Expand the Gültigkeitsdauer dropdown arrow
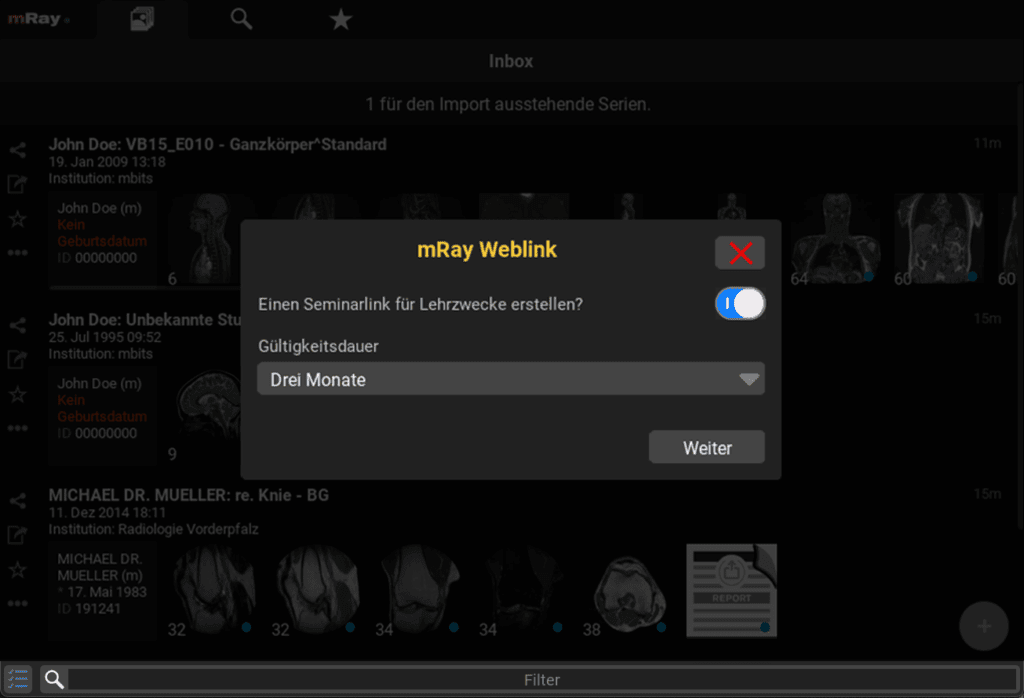Image resolution: width=1024 pixels, height=698 pixels. click(x=749, y=380)
